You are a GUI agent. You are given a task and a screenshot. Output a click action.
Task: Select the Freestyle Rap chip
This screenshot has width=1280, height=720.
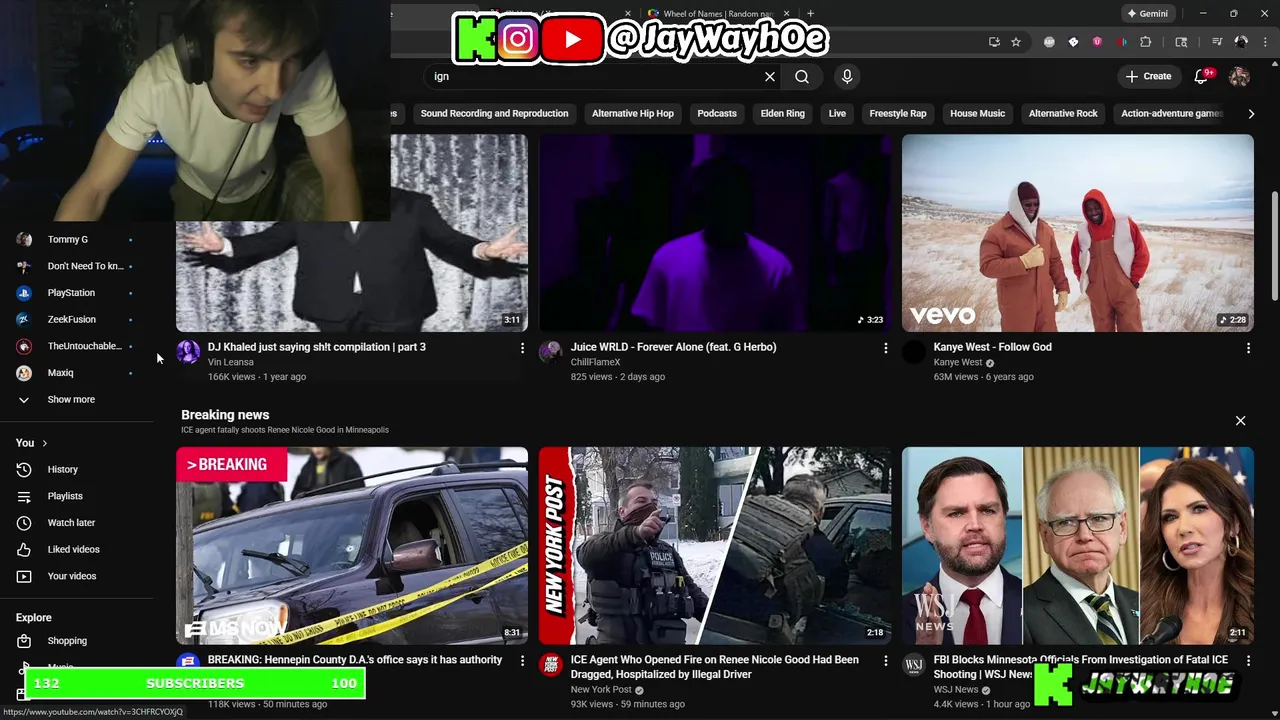click(x=898, y=114)
